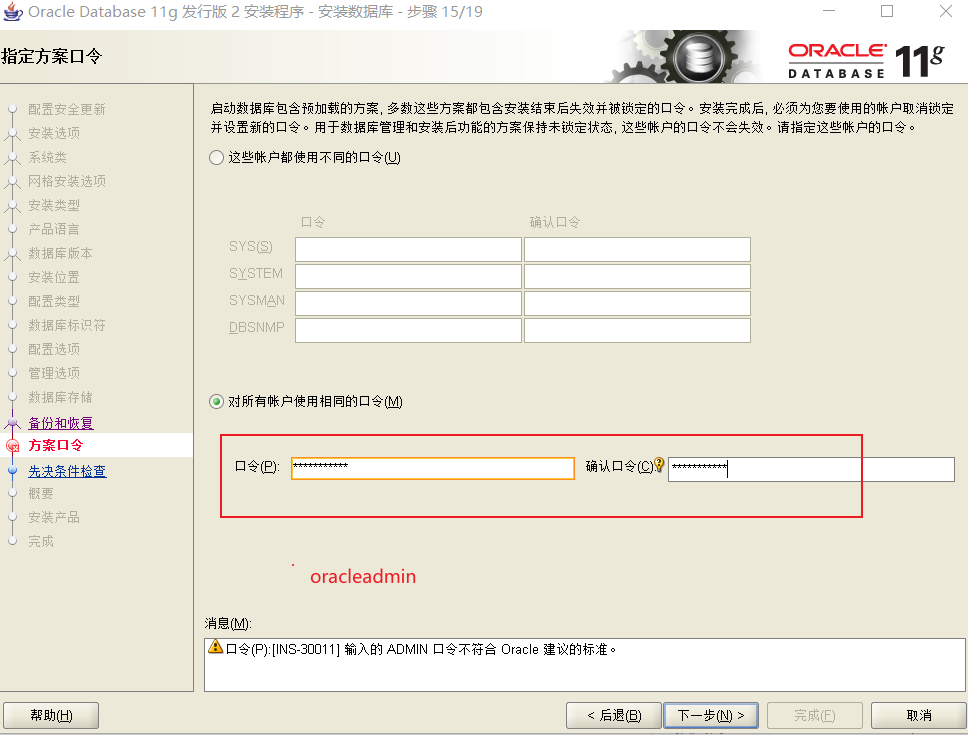Viewport: 968px width, 735px height.
Task: Click the SYSTEM password field
Action: 408,276
